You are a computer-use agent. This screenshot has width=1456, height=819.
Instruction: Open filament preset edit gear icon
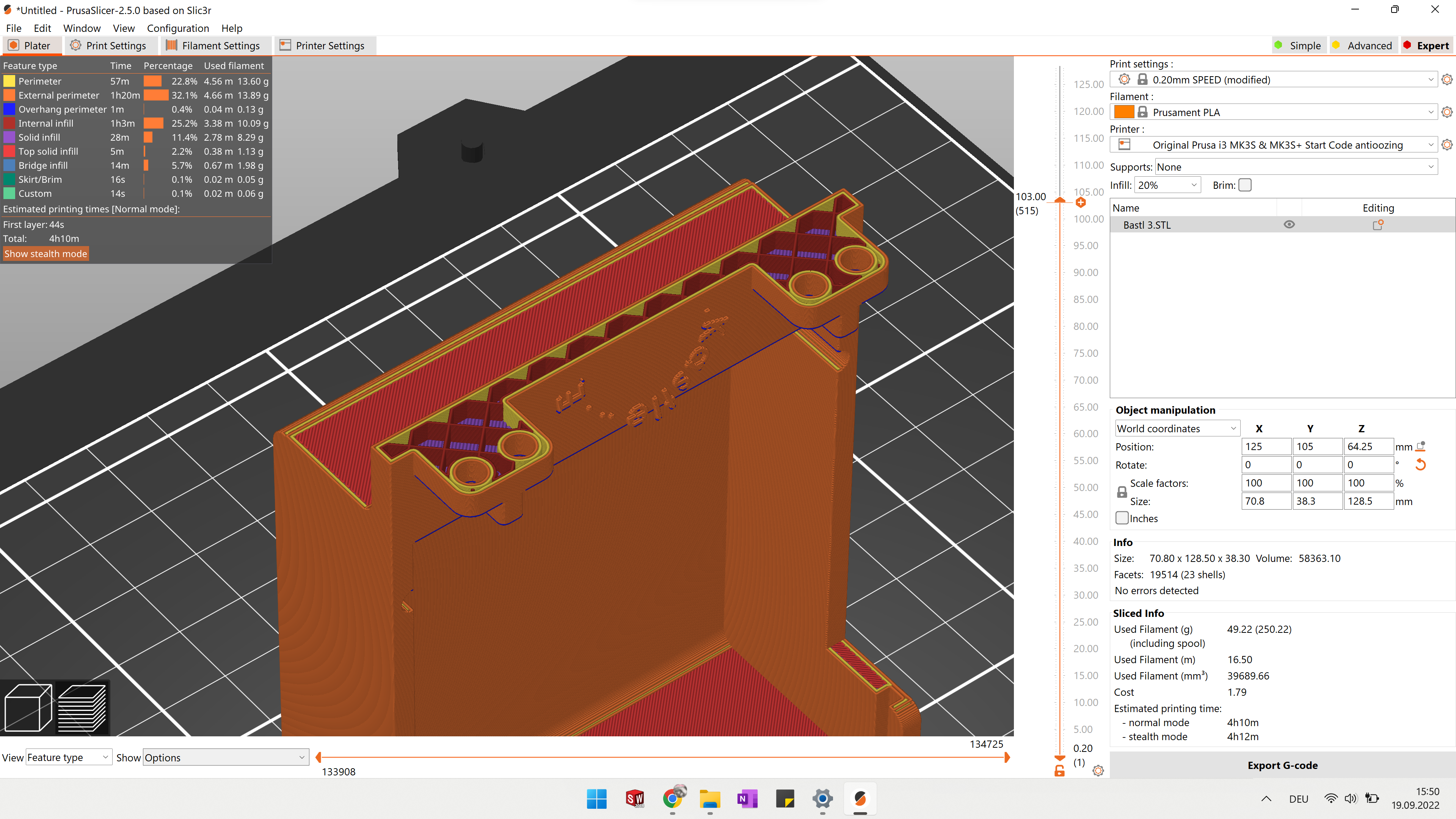tap(1447, 112)
